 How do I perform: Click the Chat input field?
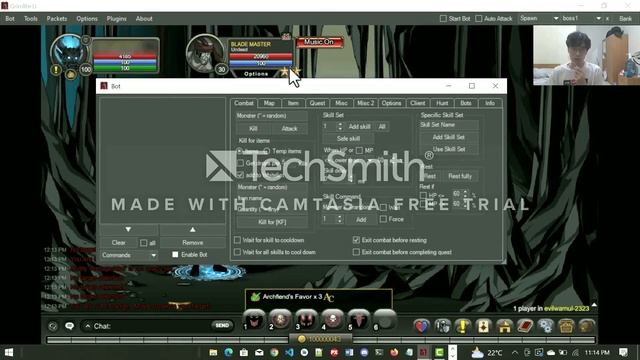151,326
